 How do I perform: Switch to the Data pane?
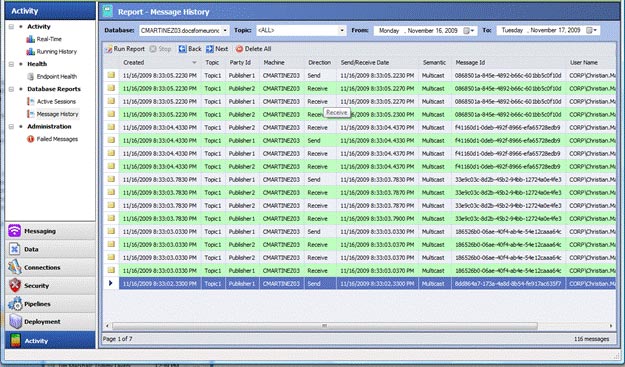50,249
